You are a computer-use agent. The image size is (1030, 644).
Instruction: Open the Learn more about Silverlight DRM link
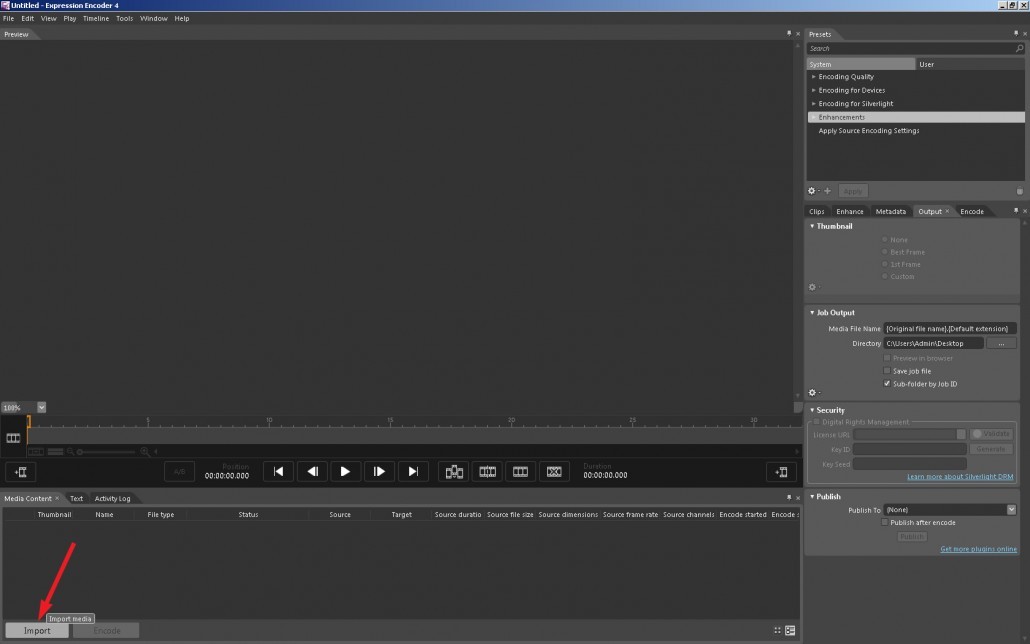pyautogui.click(x=960, y=476)
